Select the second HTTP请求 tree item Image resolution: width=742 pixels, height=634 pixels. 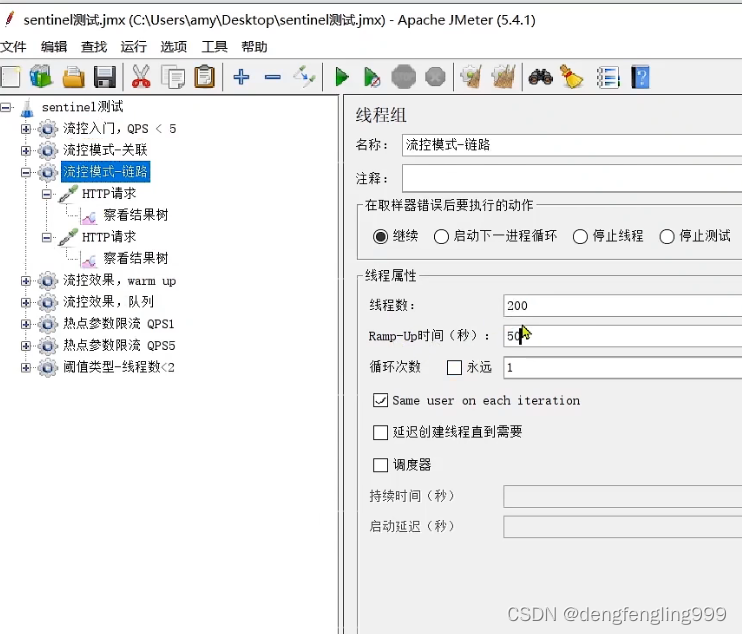point(109,237)
